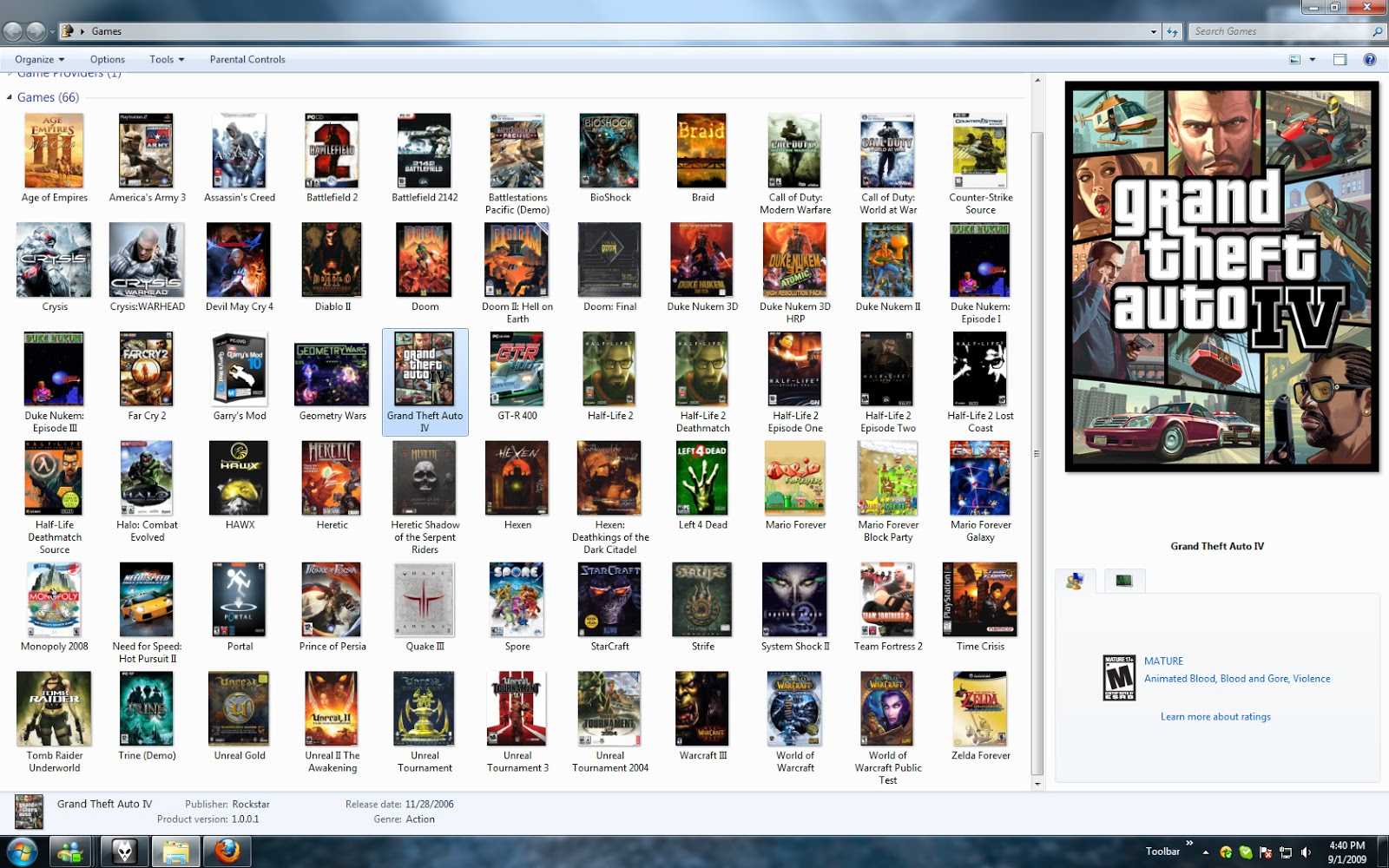Open Parental Controls from the toolbar

tap(247, 59)
